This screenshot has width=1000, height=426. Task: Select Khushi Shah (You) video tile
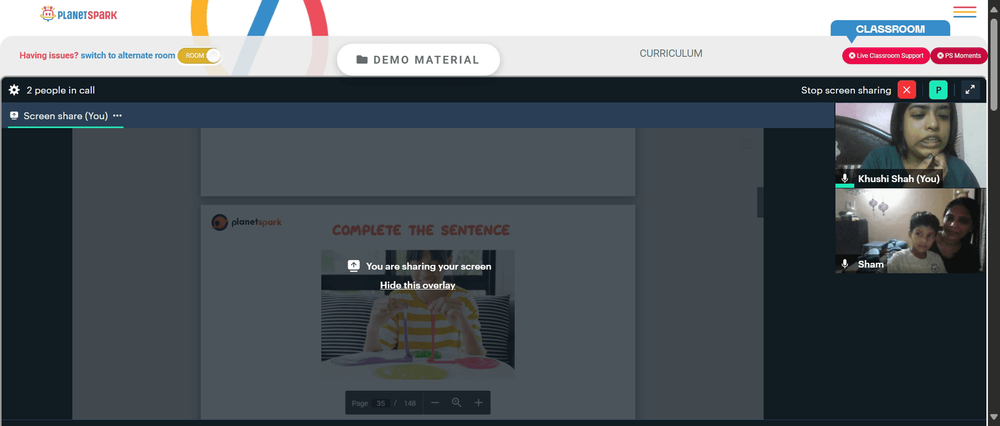[910, 145]
